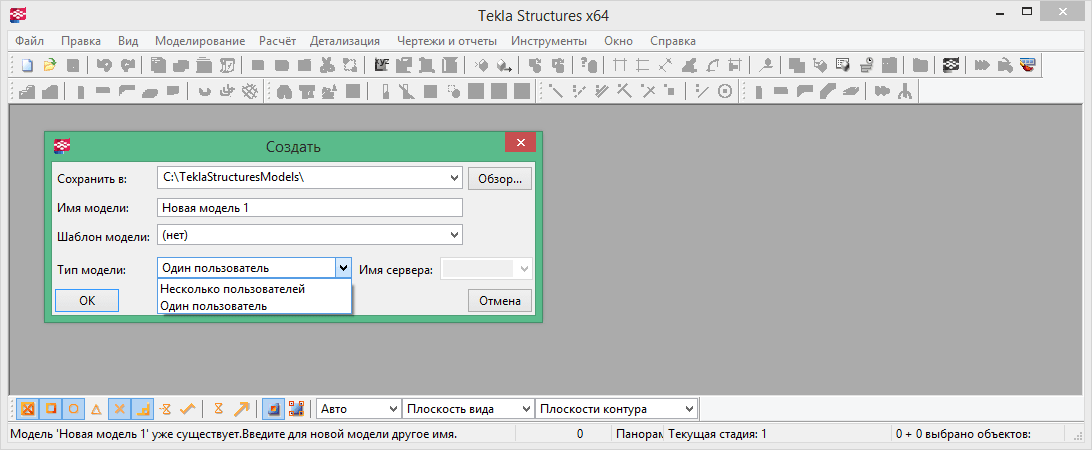Open the Детализация menu
Image resolution: width=1092 pixels, height=450 pixels.
345,40
